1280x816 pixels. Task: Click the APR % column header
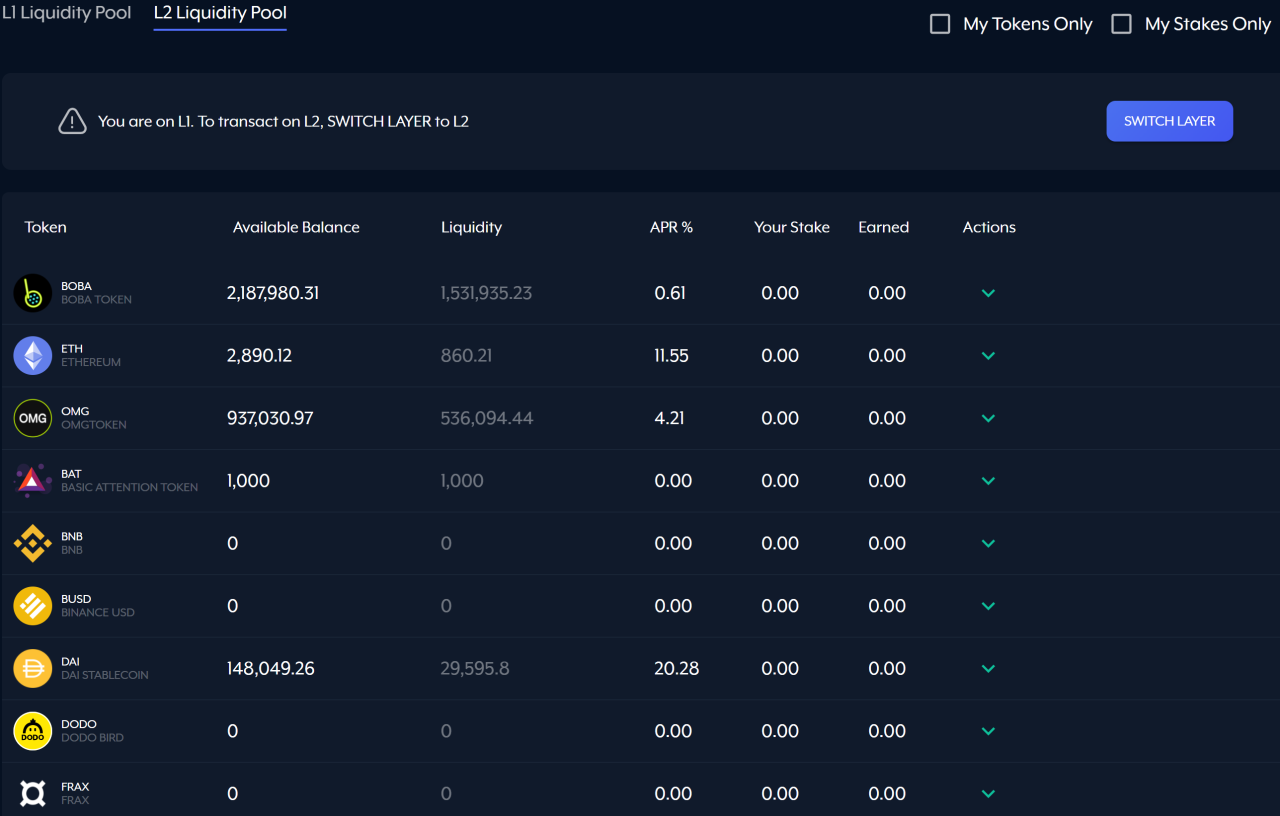(671, 227)
